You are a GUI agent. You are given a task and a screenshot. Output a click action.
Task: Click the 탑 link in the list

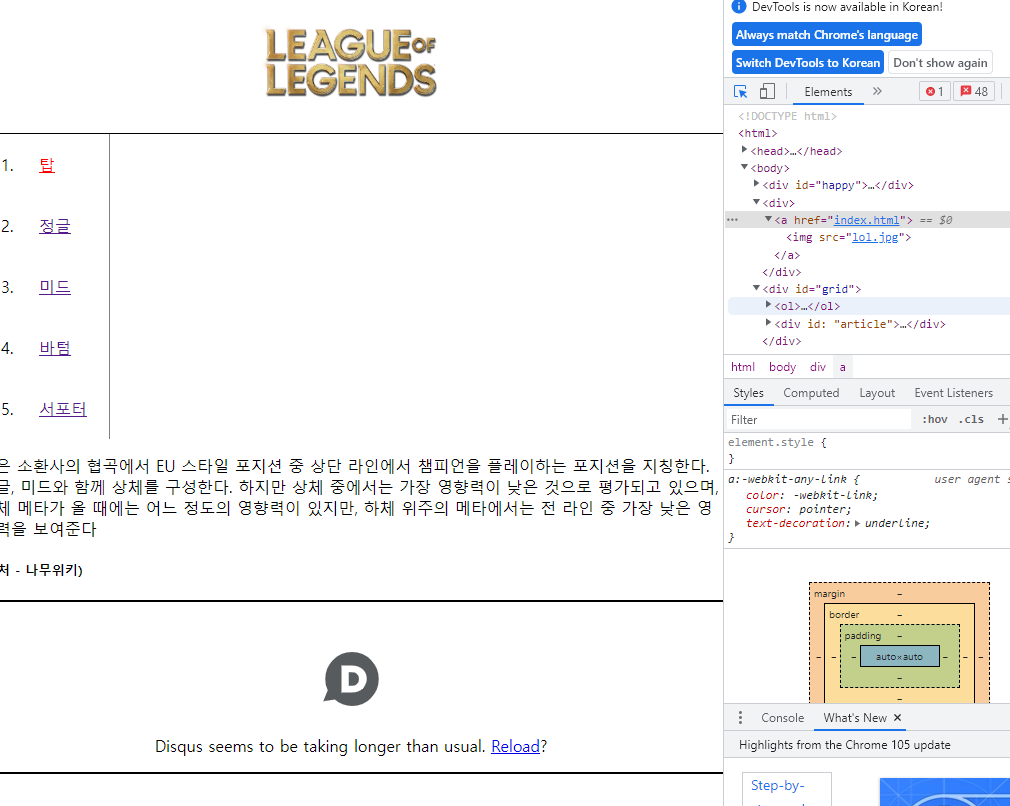coord(47,165)
